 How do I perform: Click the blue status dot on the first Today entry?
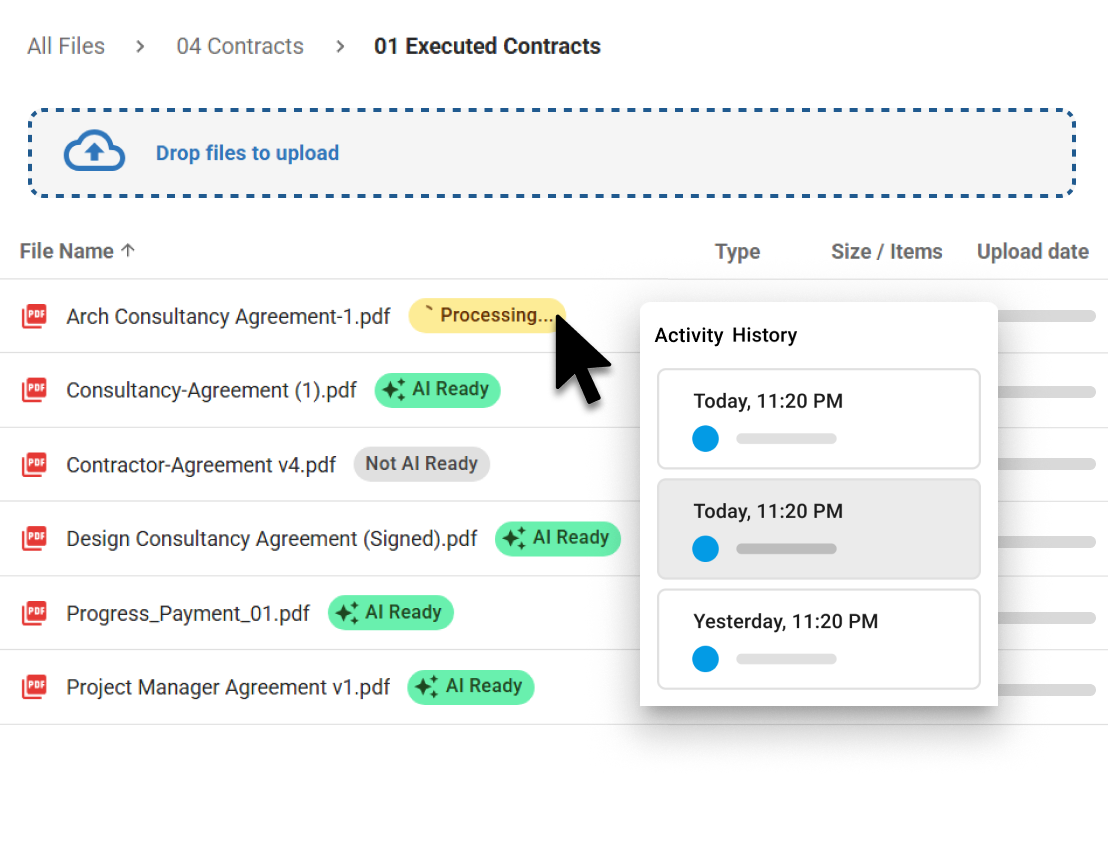(705, 438)
